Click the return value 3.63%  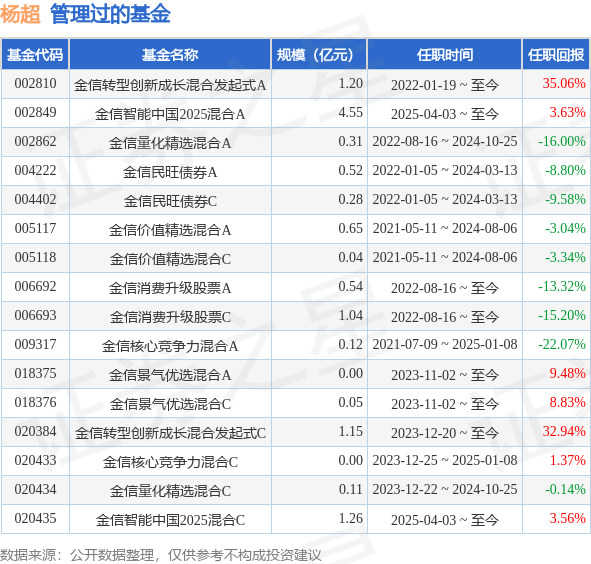(567, 112)
